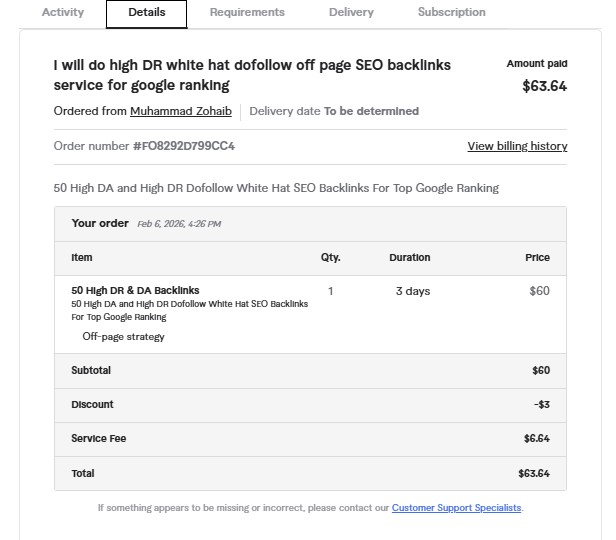Open seller Muhammad Zohaib's profile link
This screenshot has height=540, width=616.
(x=181, y=111)
